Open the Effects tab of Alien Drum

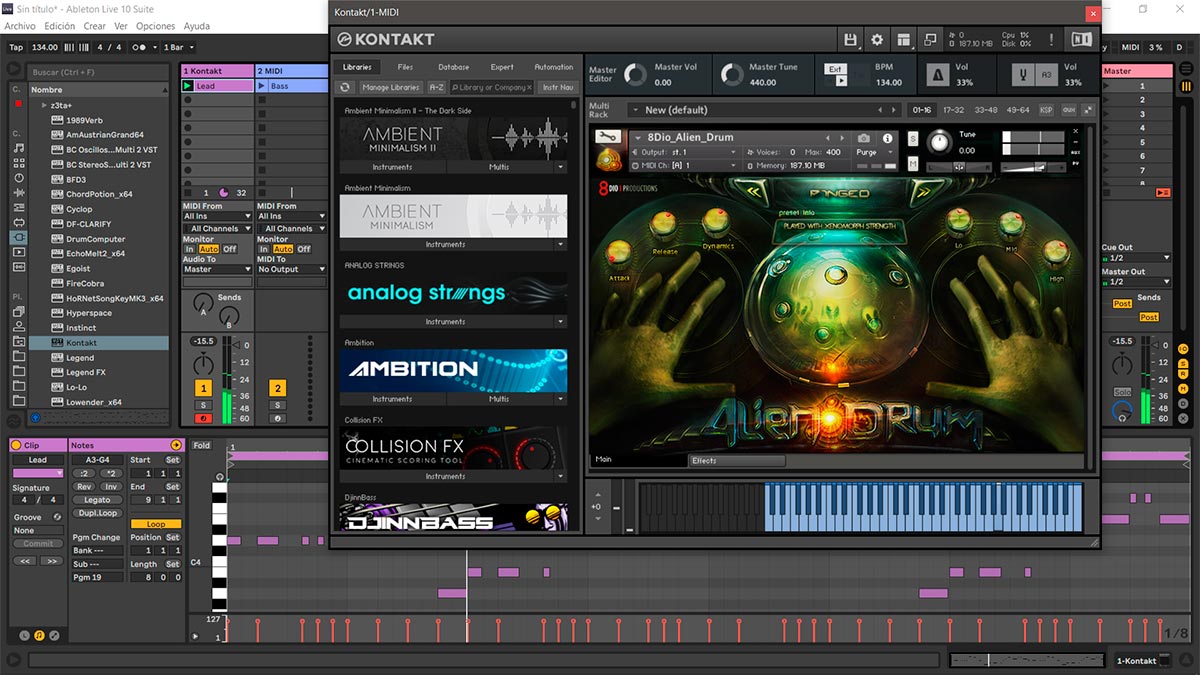tap(737, 461)
